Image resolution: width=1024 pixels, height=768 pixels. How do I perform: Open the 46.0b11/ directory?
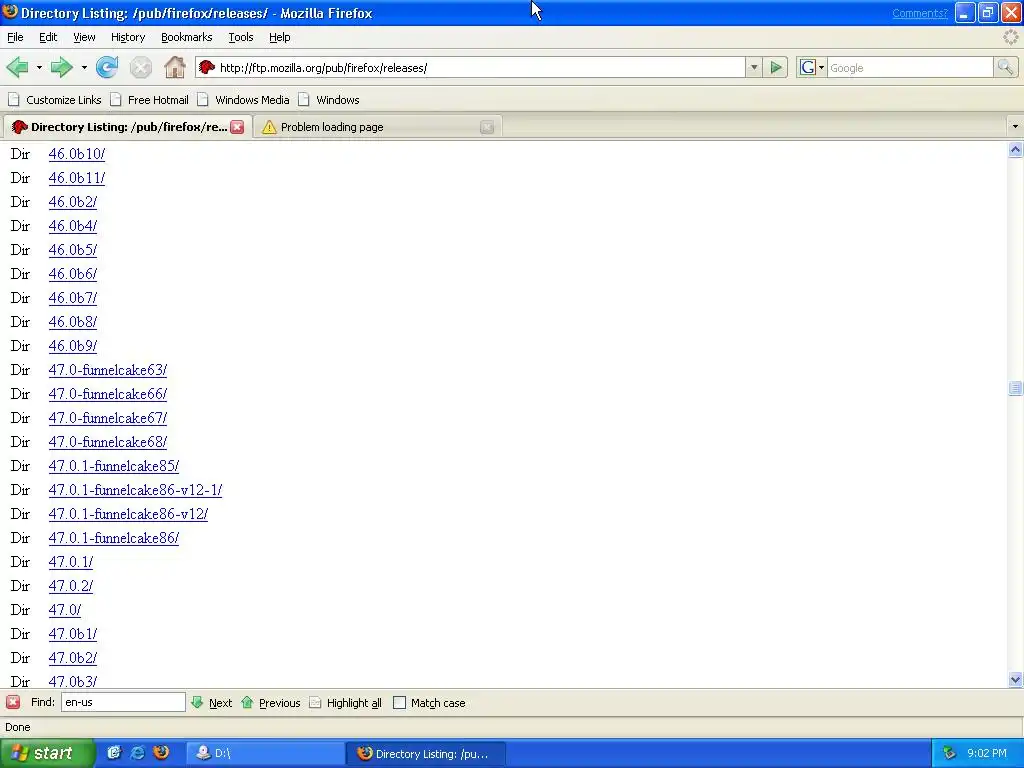point(76,178)
